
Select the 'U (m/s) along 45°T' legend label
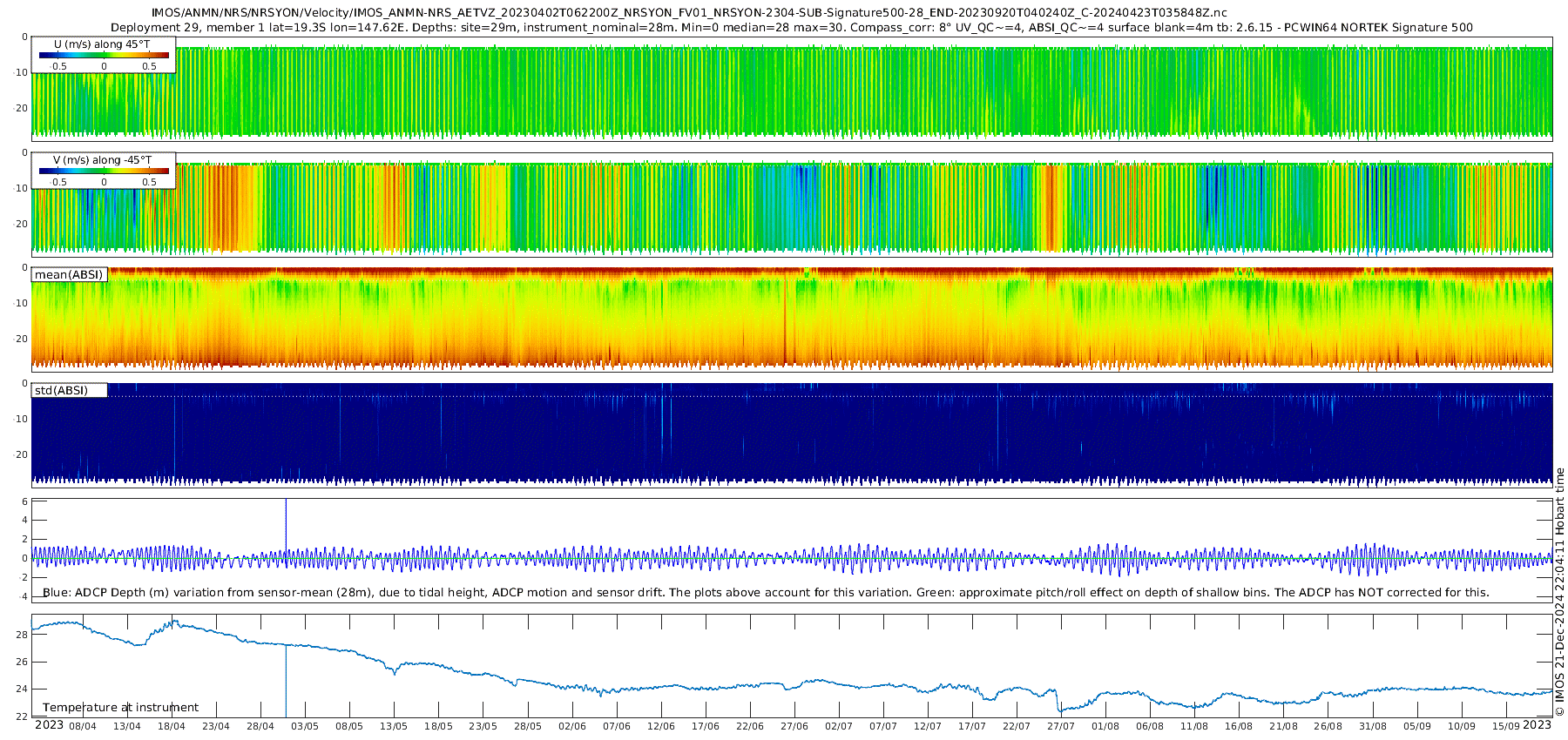102,44
